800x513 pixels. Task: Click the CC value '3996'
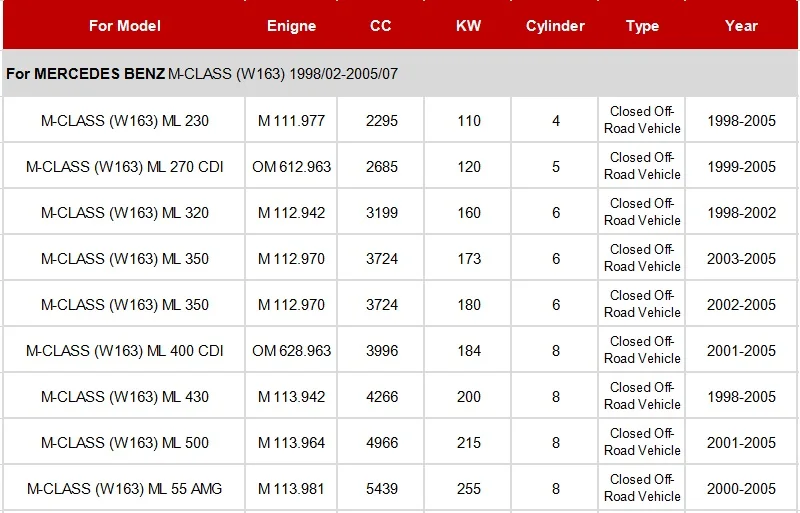382,351
